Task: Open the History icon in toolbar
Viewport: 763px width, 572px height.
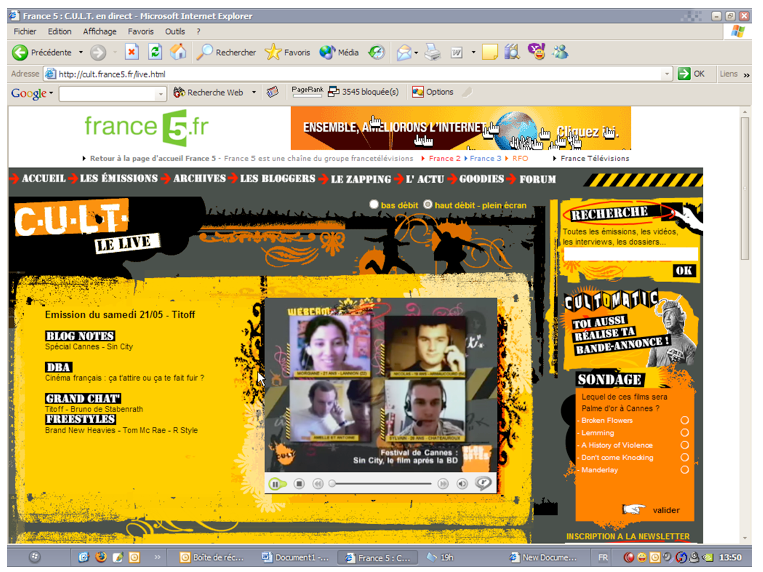Action: 376,52
